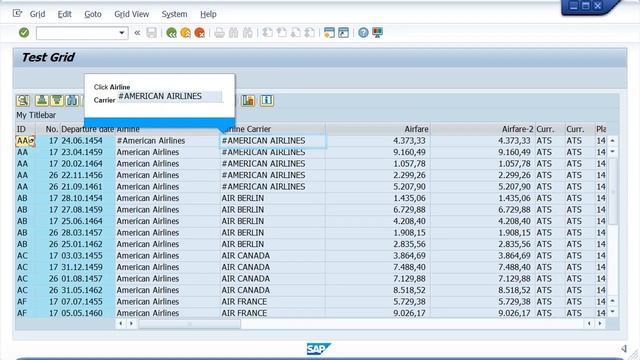Click the Last Page icon
640x360 pixels.
point(310,33)
